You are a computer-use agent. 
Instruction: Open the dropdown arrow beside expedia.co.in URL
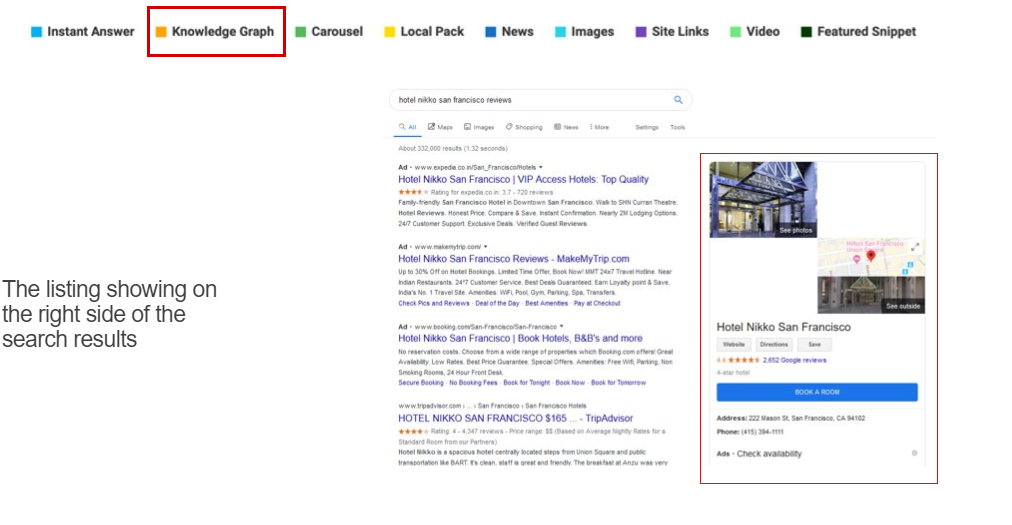(541, 167)
